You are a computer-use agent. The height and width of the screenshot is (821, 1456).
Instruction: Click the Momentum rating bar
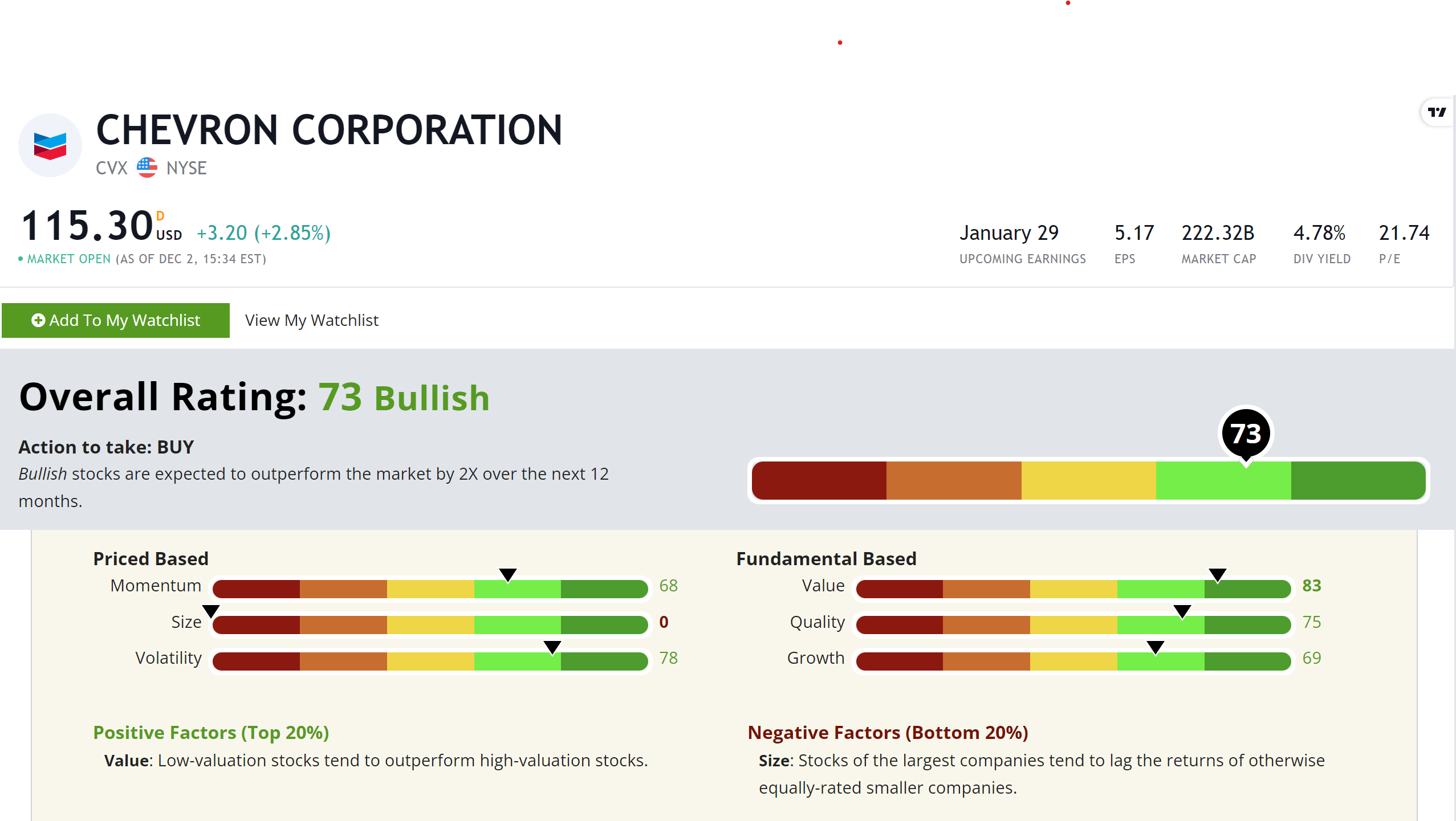(x=430, y=589)
